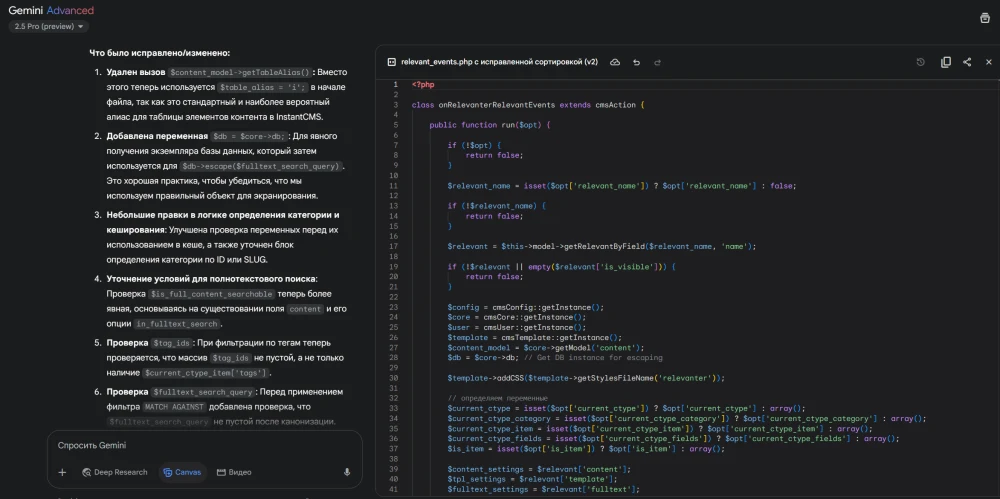
Task: Click the document icon before relevant_events.php title
Action: click(x=392, y=62)
